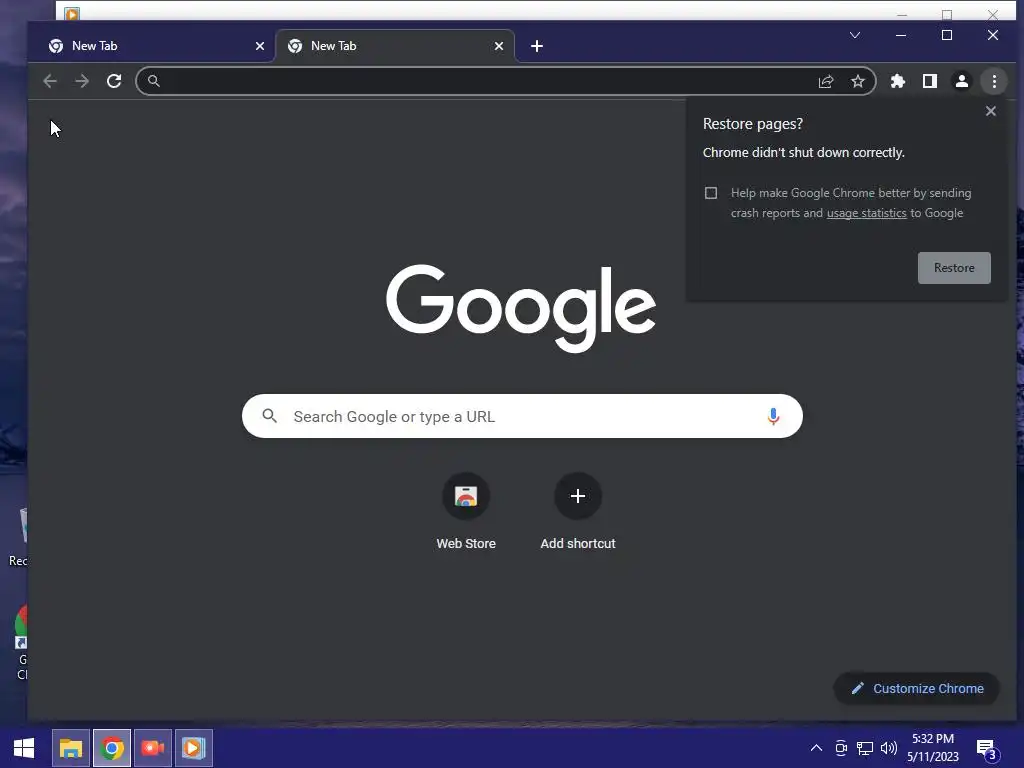This screenshot has height=768, width=1024.
Task: Open the orange play media app in taskbar
Action: [193, 748]
